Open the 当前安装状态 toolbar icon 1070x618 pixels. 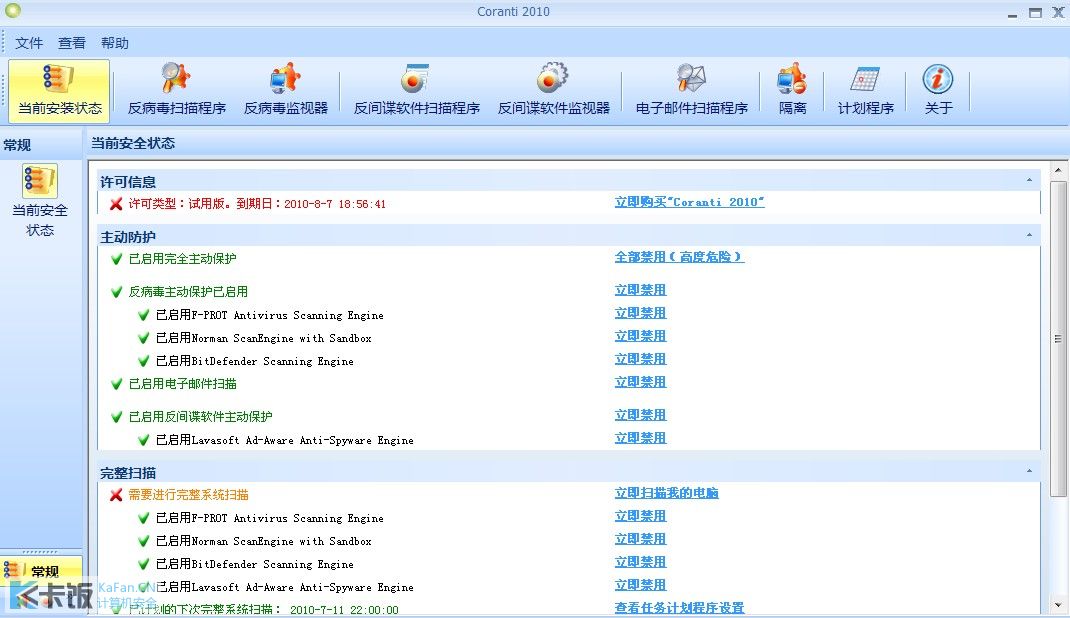click(x=59, y=91)
